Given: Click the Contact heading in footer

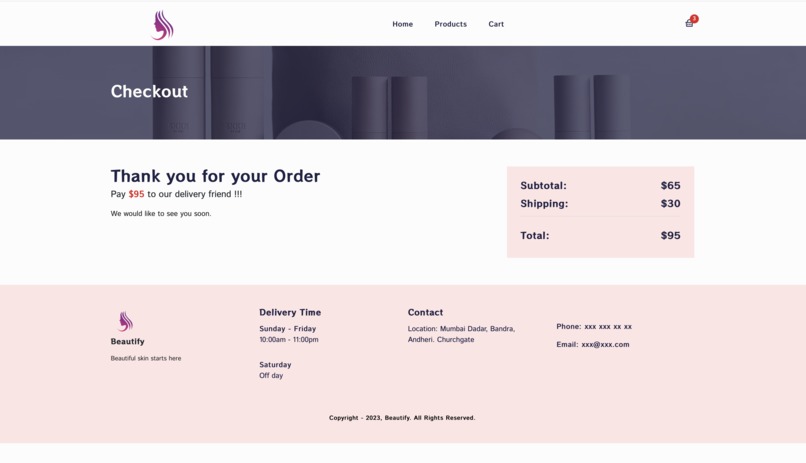Looking at the screenshot, I should coord(425,312).
